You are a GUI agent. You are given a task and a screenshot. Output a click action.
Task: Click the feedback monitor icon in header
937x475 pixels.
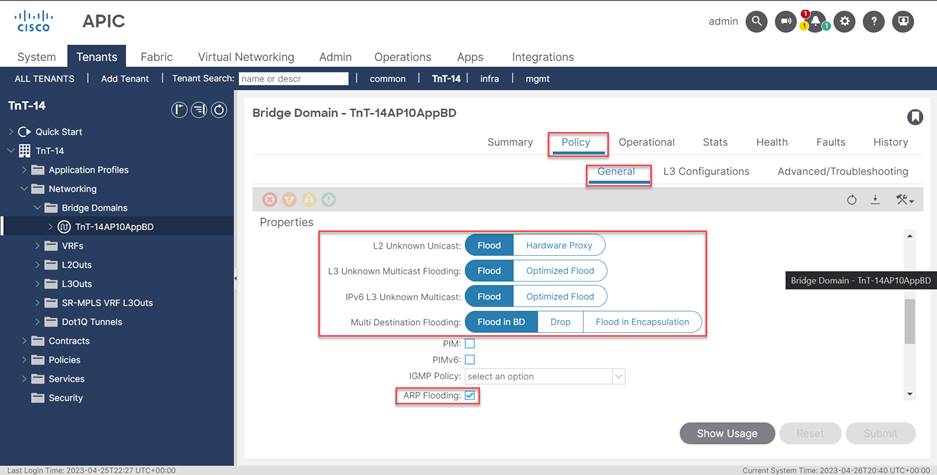pyautogui.click(x=903, y=22)
